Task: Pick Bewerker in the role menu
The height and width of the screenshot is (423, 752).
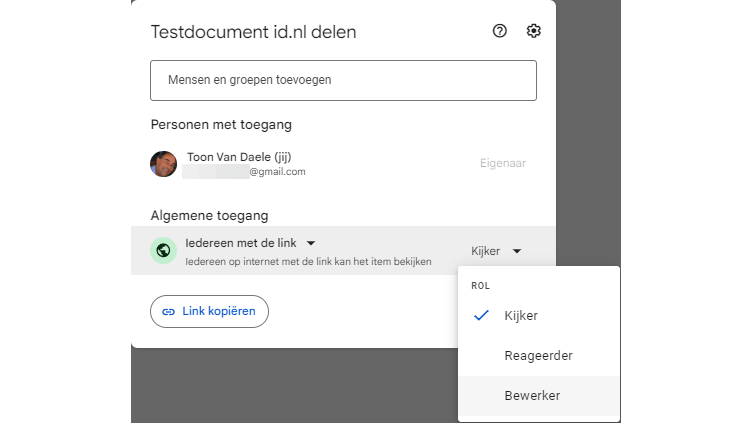Action: coord(532,395)
